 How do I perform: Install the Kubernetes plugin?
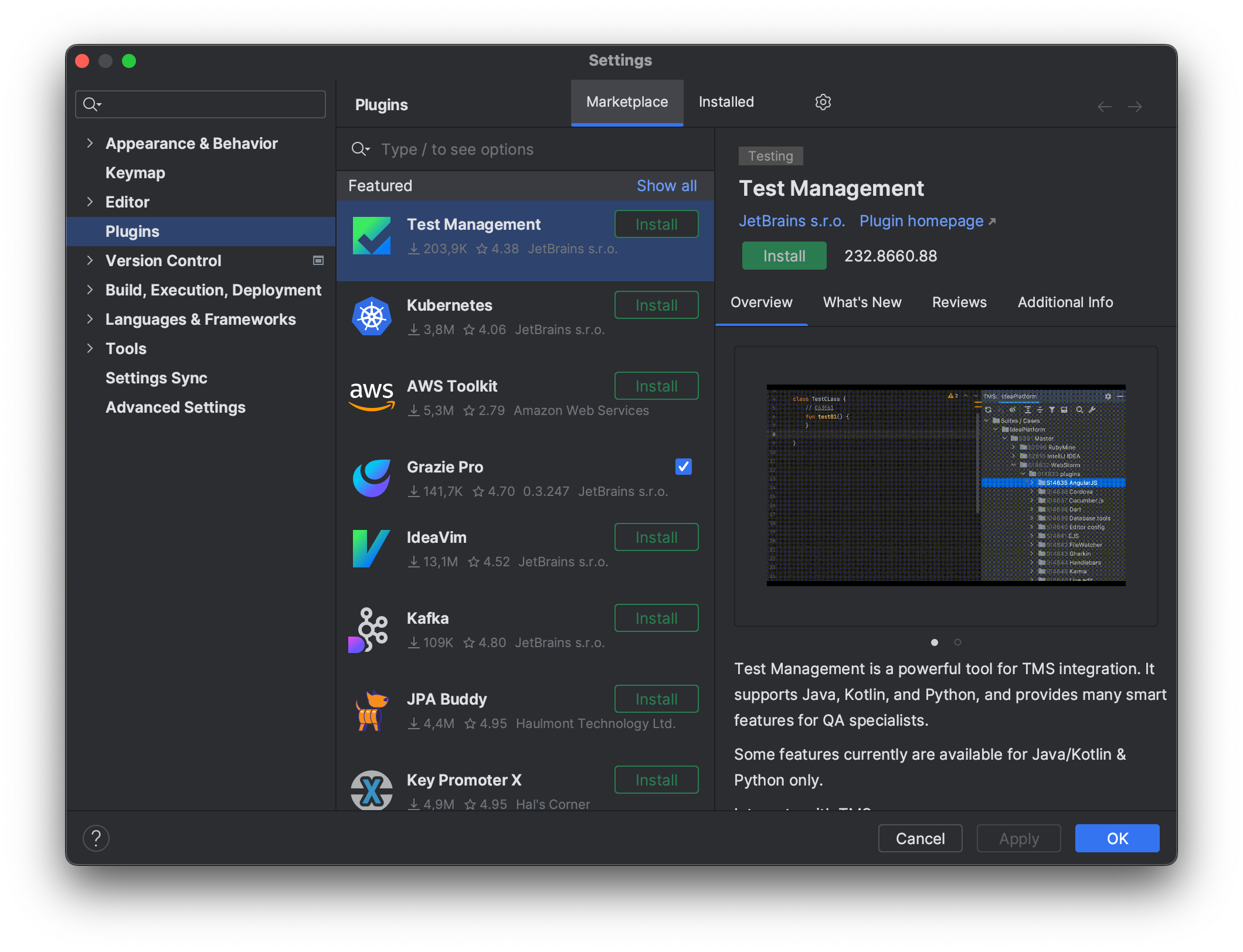click(656, 305)
